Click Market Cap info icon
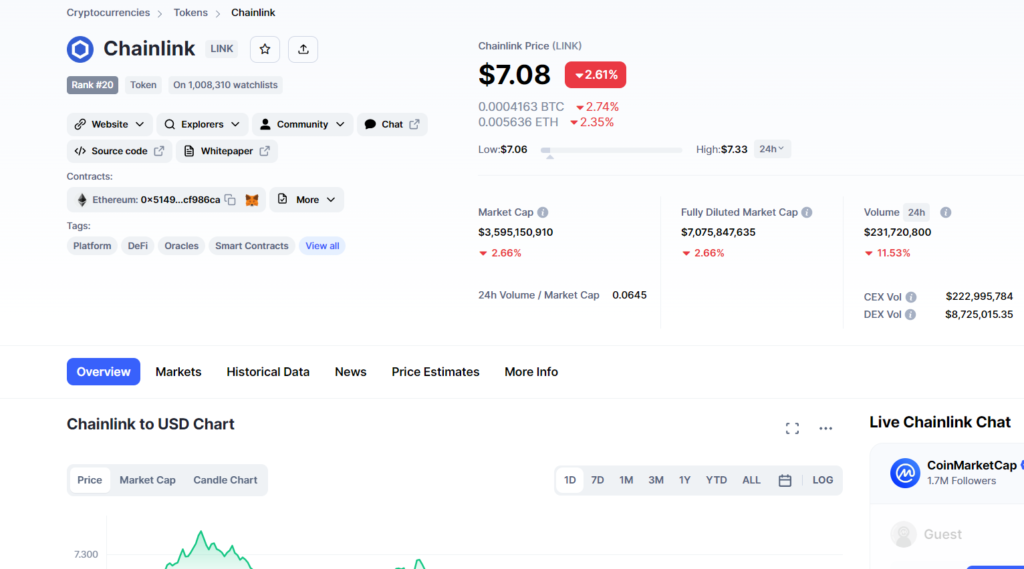 tap(543, 212)
